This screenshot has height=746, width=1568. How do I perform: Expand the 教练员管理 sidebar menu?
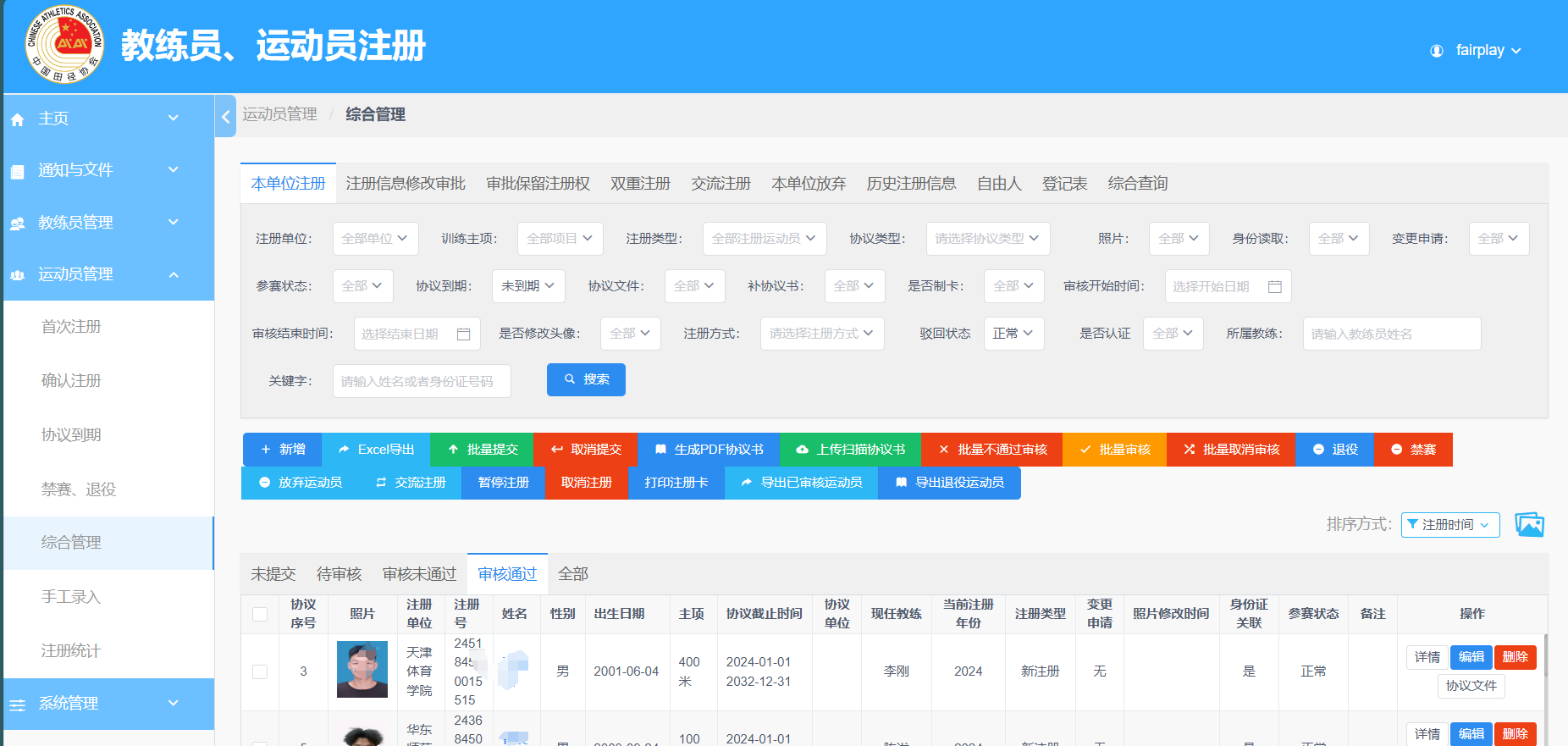pyautogui.click(x=108, y=223)
